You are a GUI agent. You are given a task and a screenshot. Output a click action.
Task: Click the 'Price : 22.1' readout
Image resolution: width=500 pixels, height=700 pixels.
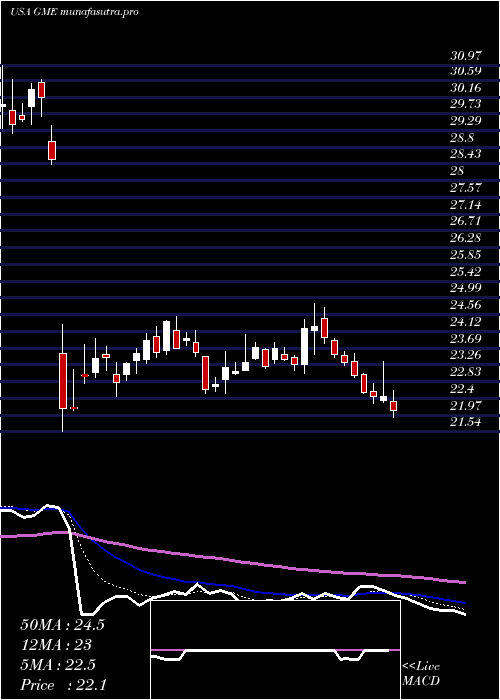click(x=63, y=684)
